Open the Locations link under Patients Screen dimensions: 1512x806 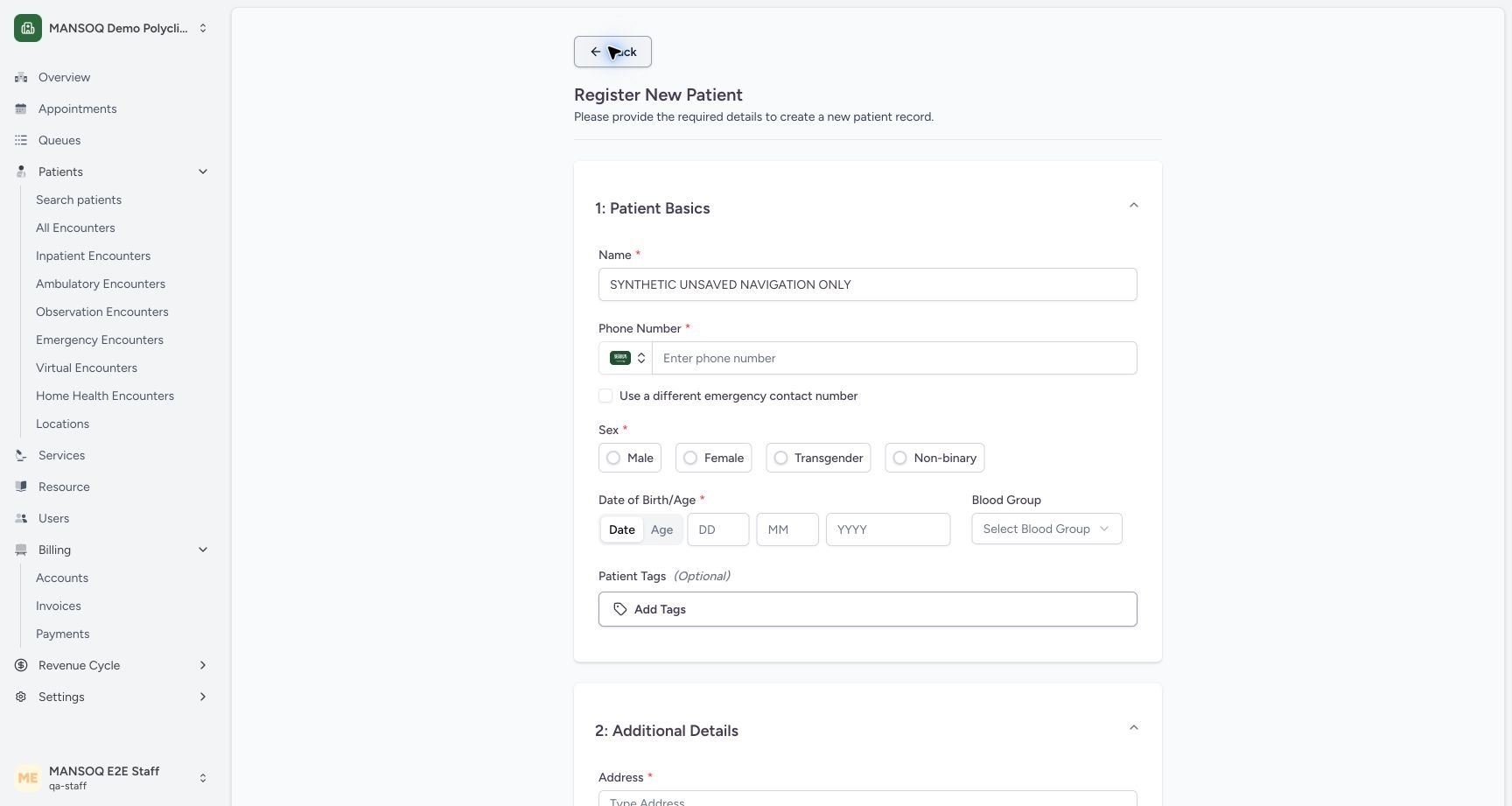pos(63,424)
